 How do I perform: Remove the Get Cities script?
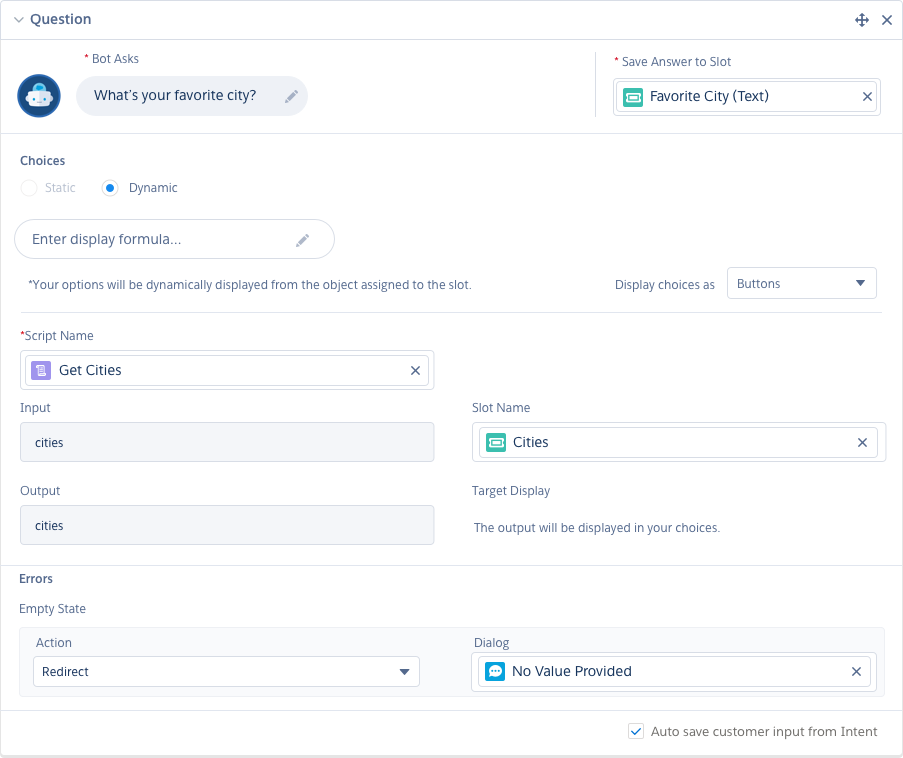[x=415, y=370]
